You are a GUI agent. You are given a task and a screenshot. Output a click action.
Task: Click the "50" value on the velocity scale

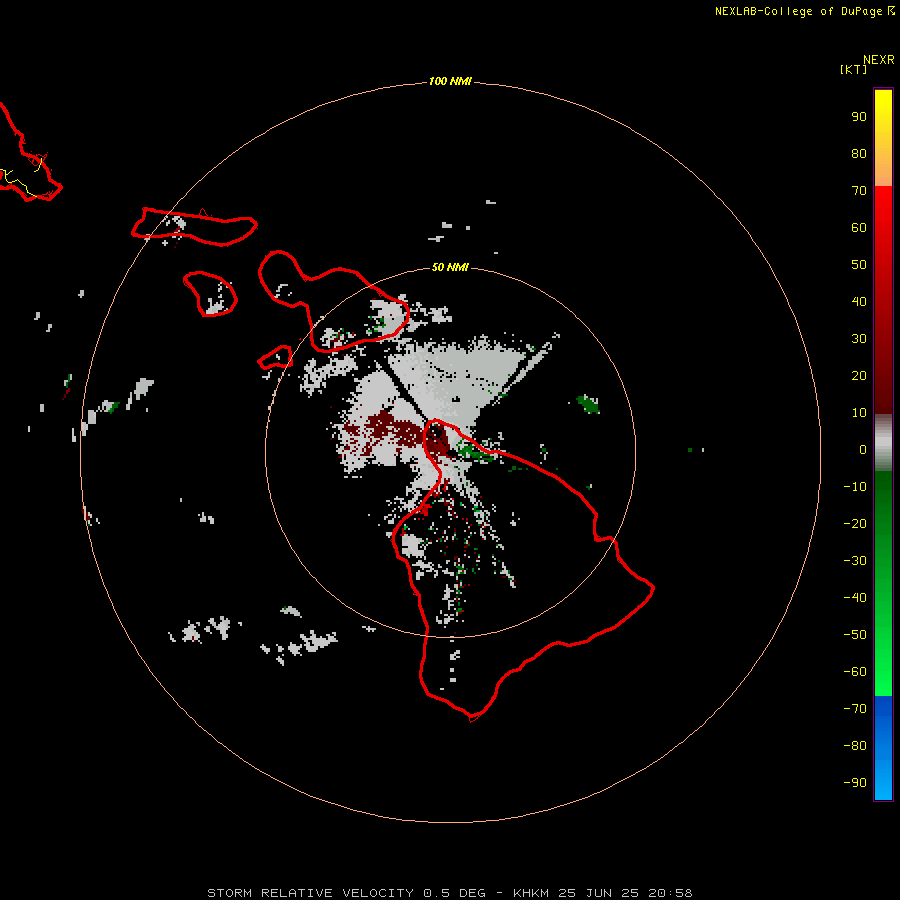[859, 265]
